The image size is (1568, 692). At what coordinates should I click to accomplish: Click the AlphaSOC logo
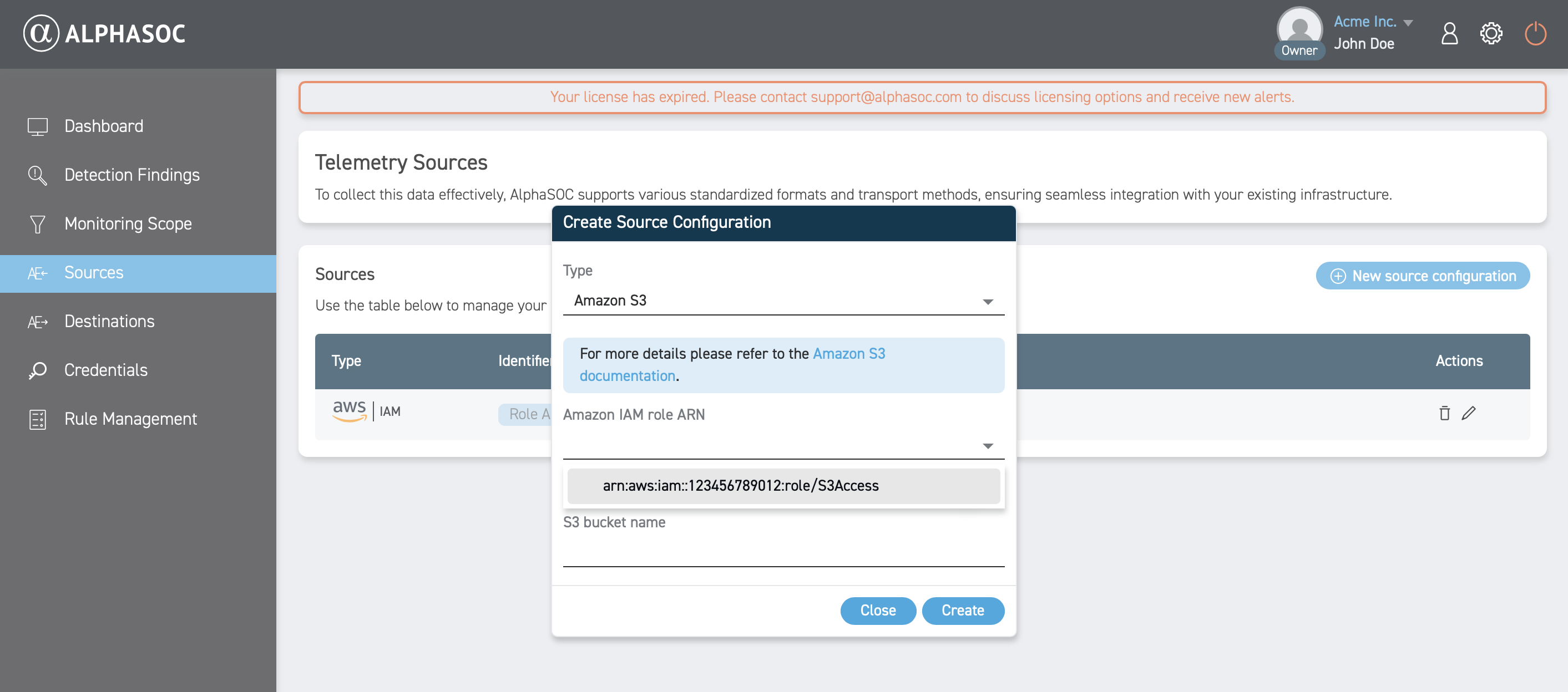(x=105, y=33)
